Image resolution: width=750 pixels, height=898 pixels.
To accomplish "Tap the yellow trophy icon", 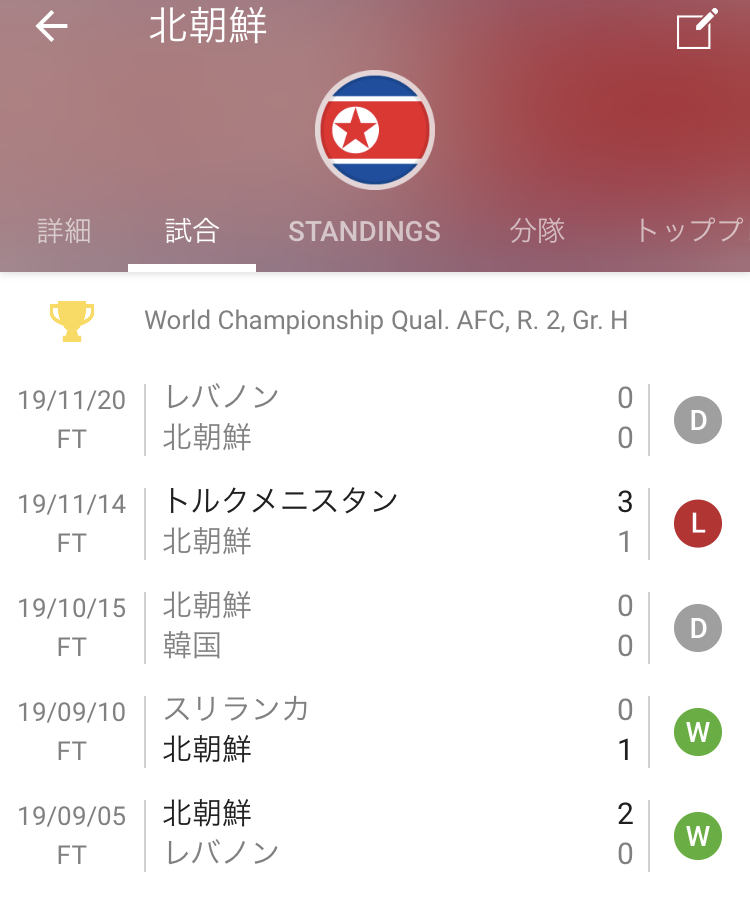I will pos(72,321).
